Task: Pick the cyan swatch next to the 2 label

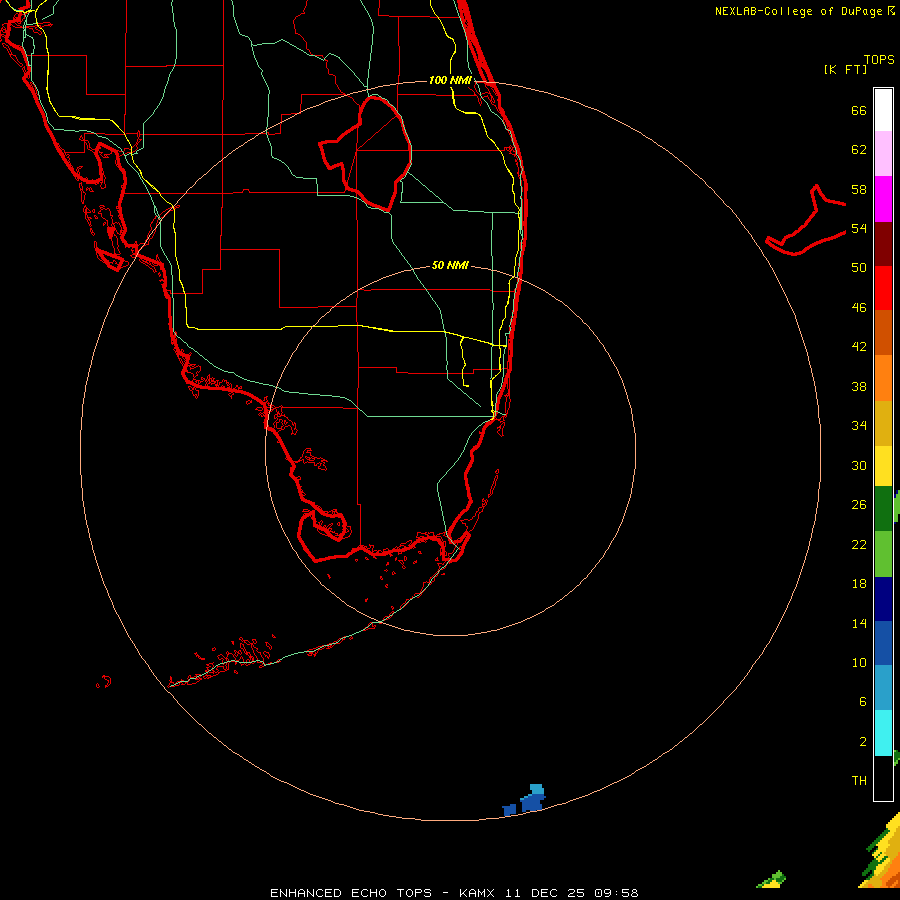Action: (x=883, y=732)
